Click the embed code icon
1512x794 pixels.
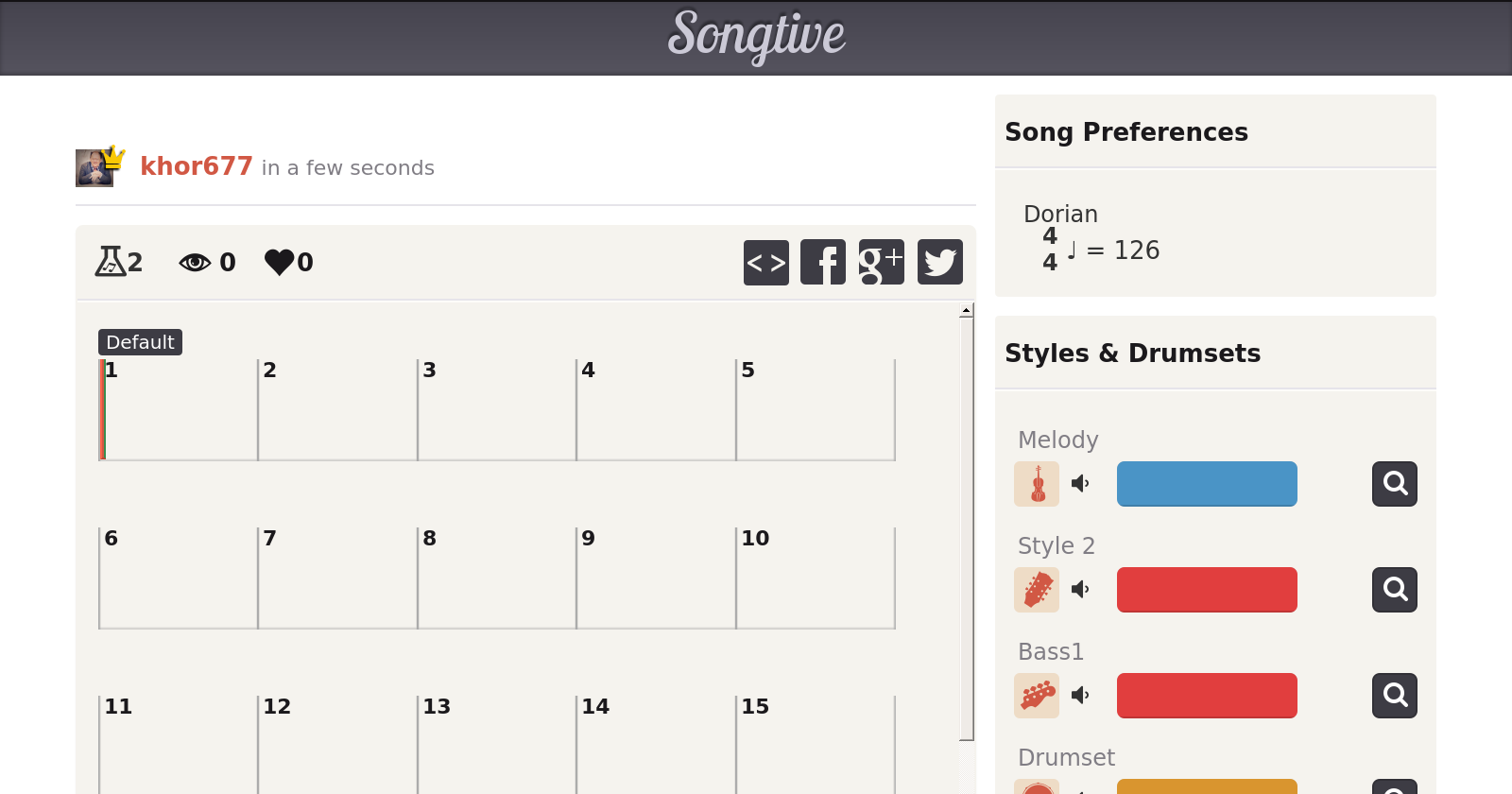(765, 262)
